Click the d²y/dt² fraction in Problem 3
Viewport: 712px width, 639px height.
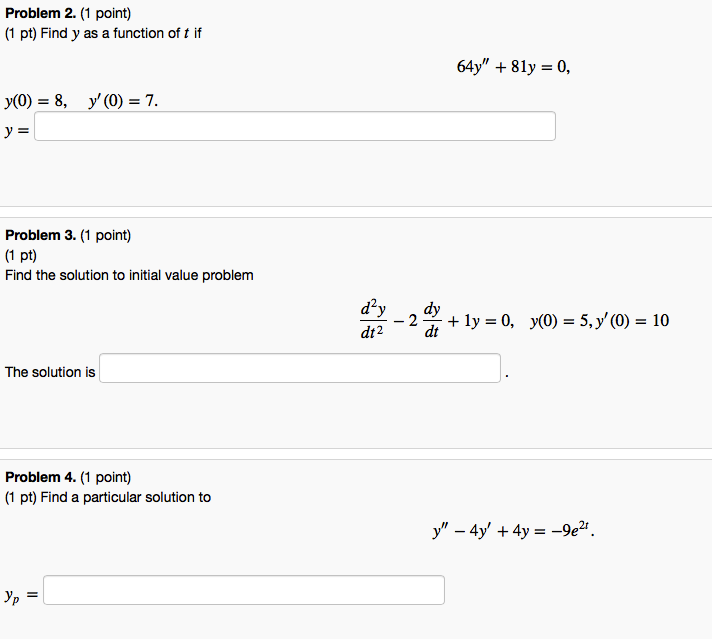pos(373,319)
